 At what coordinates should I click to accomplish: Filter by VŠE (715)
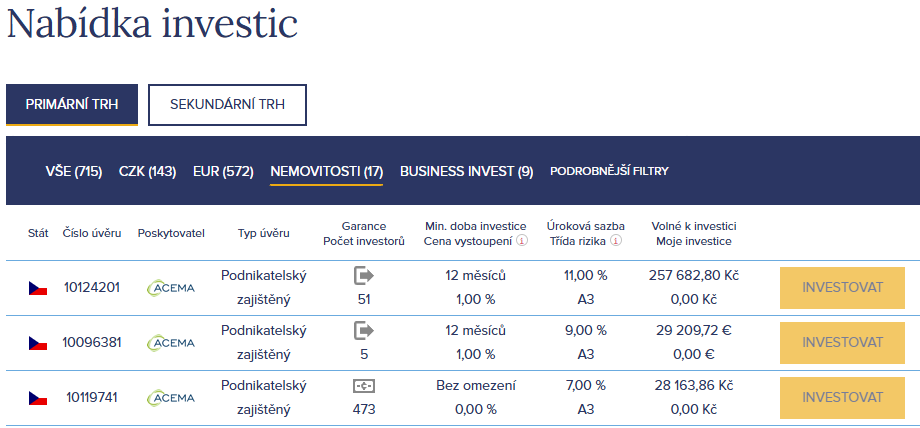coord(74,171)
